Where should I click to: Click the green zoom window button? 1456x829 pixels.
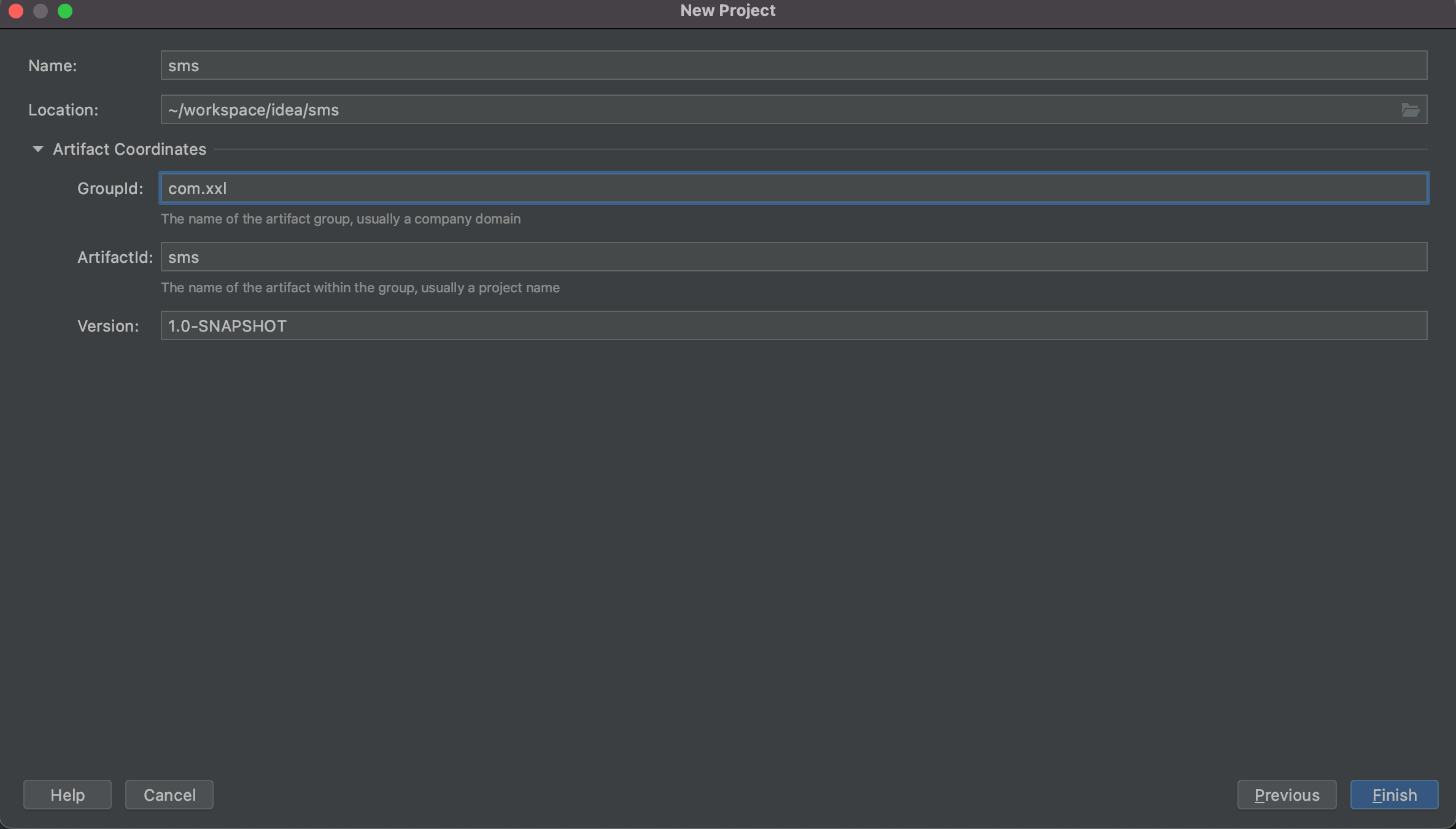(65, 11)
